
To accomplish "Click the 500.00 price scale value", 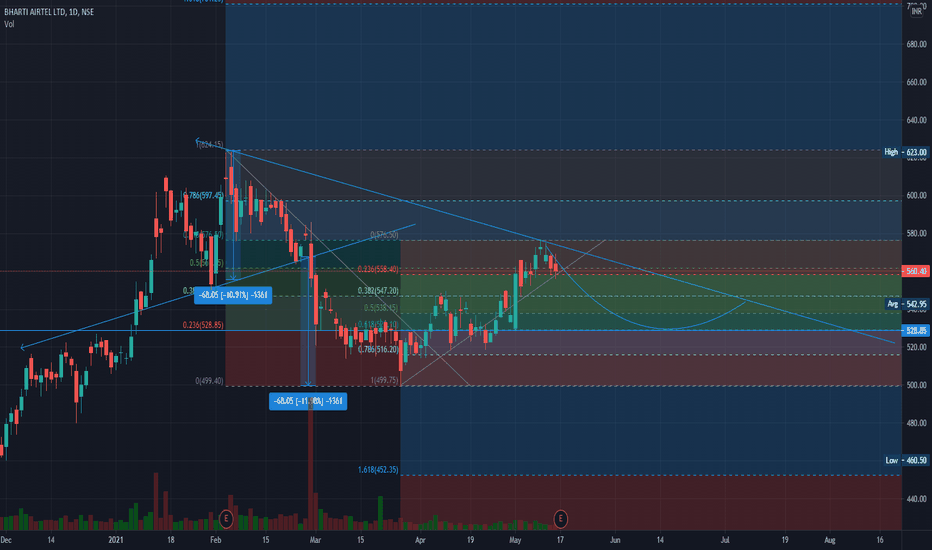I will click(x=916, y=385).
